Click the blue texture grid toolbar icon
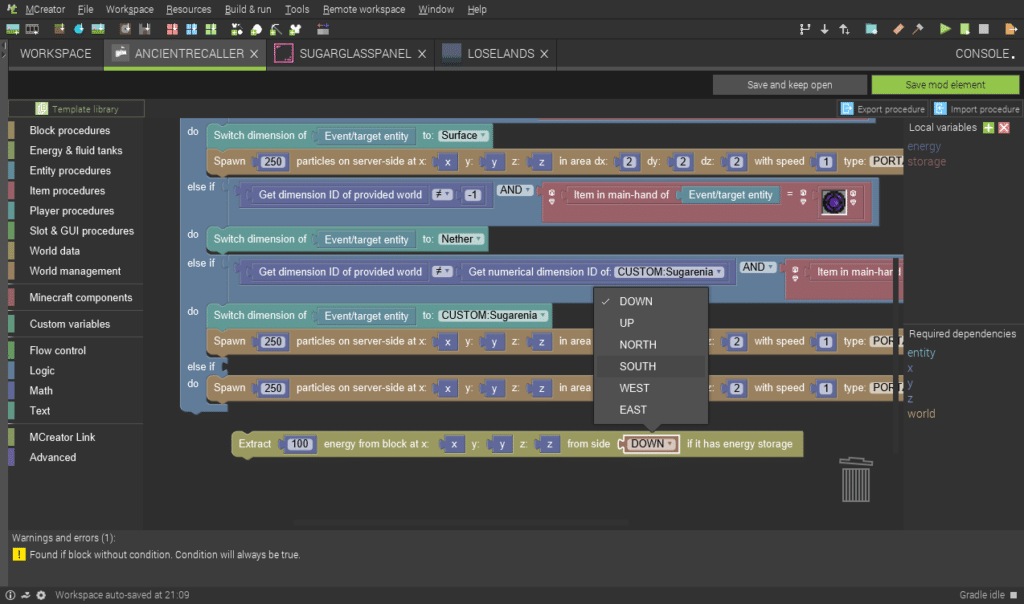The width and height of the screenshot is (1024, 604). click(191, 29)
